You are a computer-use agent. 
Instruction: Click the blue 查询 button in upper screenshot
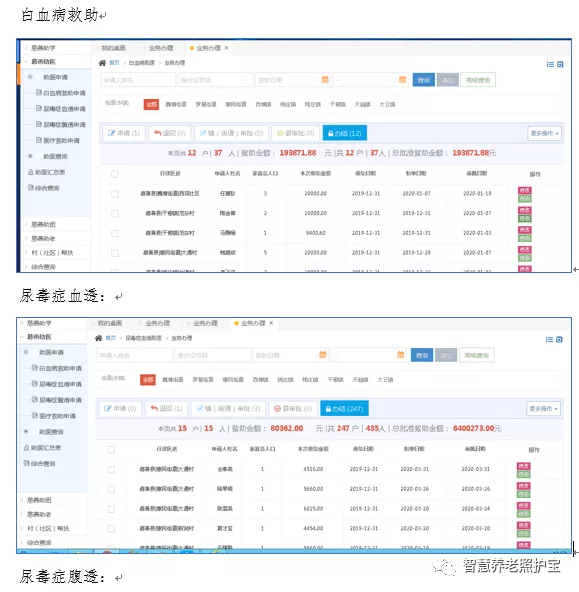pos(423,80)
